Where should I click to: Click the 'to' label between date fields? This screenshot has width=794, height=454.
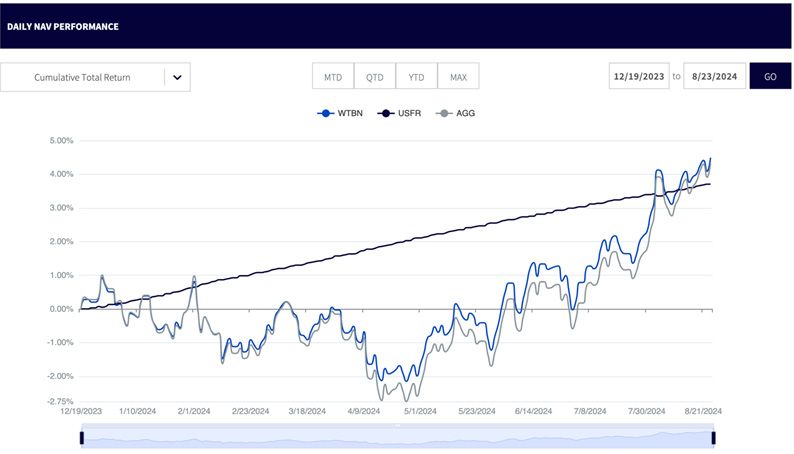(x=677, y=76)
